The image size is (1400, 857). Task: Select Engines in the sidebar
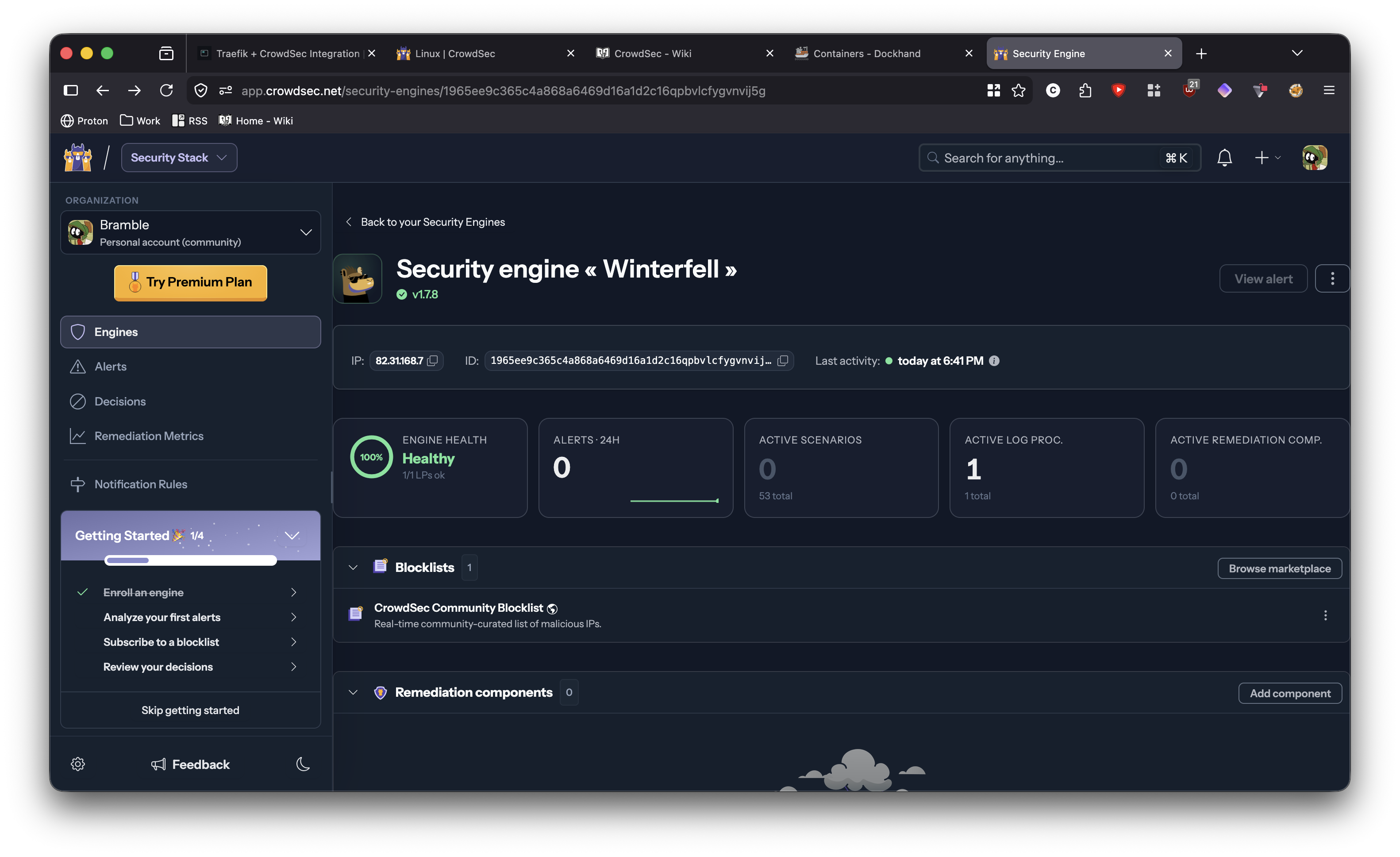point(190,332)
